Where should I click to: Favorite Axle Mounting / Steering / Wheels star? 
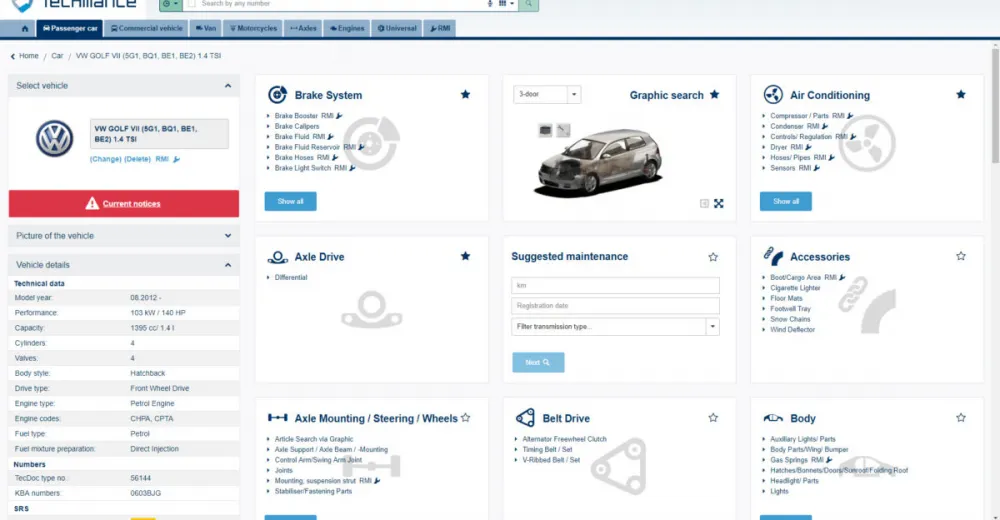pyautogui.click(x=466, y=418)
